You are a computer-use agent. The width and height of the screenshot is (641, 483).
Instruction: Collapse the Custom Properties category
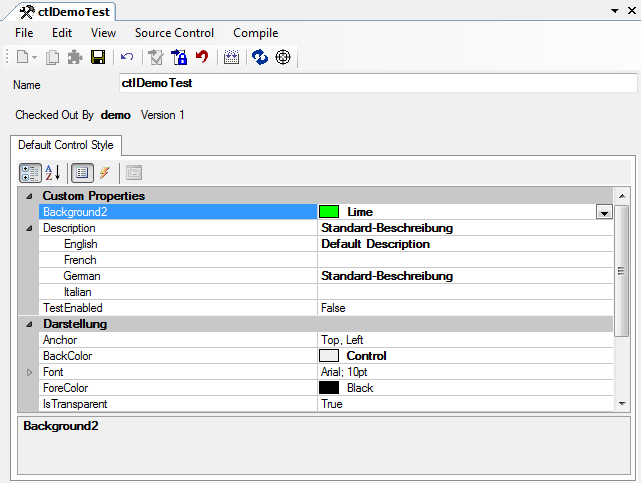(28, 196)
